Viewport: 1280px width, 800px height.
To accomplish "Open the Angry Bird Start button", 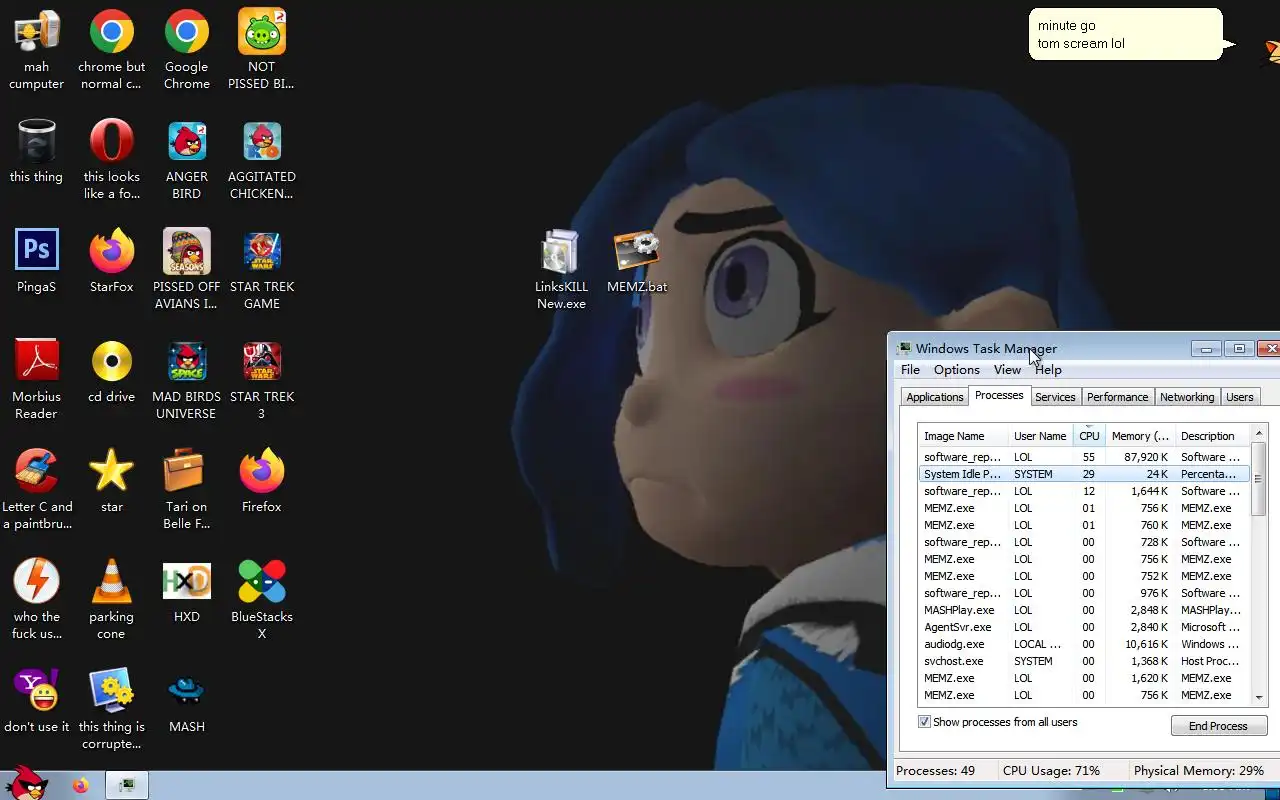I will coord(28,785).
